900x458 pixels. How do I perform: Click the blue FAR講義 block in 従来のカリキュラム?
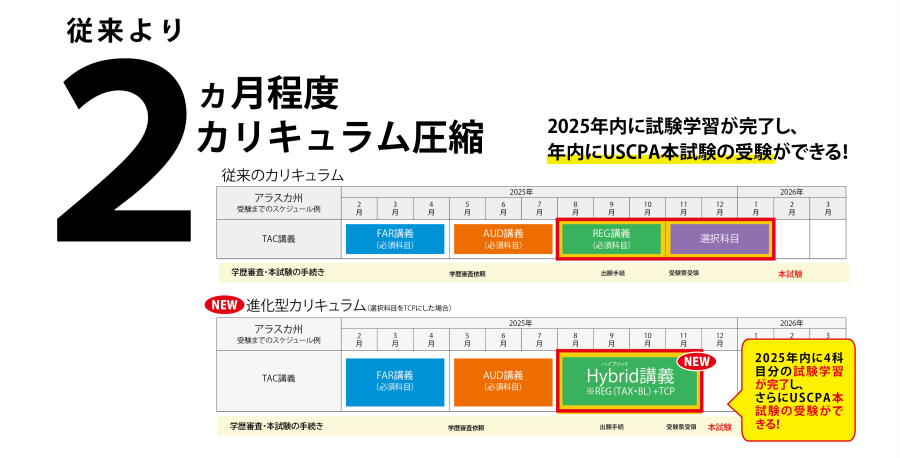click(x=395, y=239)
